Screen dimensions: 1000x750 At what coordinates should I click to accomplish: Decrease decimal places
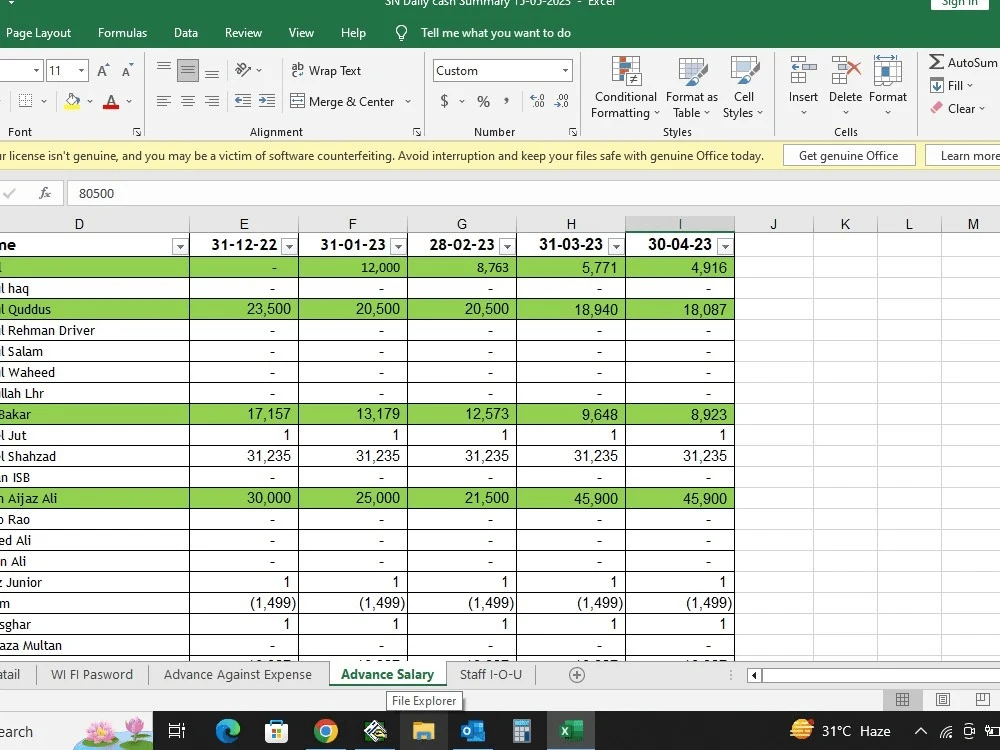[x=562, y=101]
